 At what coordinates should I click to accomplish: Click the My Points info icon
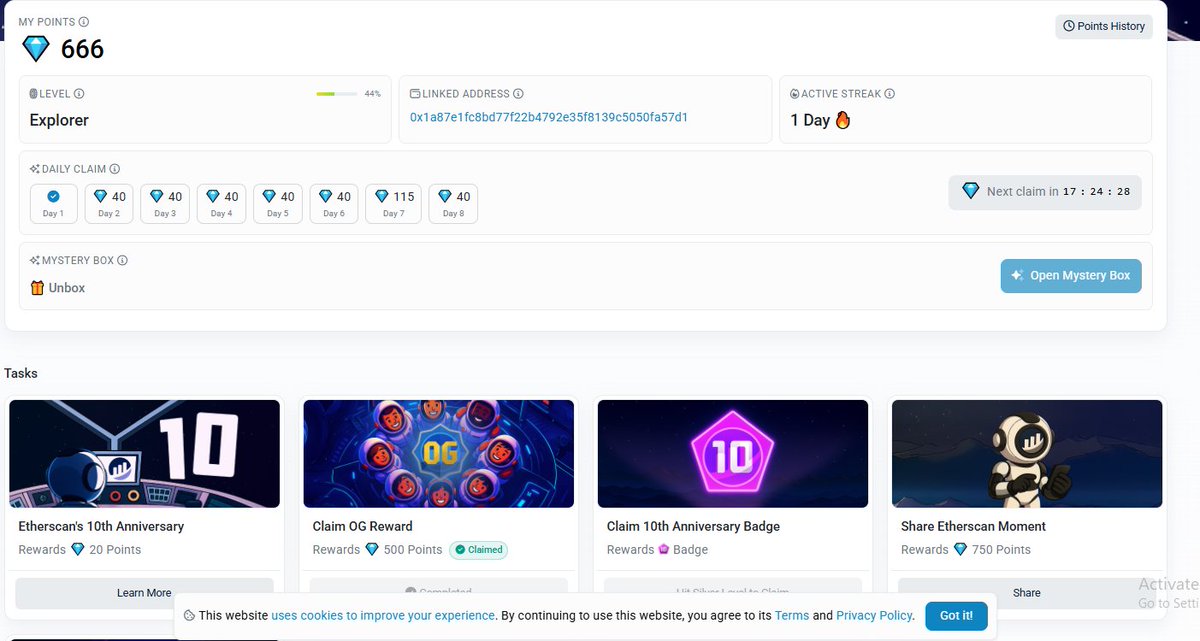tap(84, 22)
